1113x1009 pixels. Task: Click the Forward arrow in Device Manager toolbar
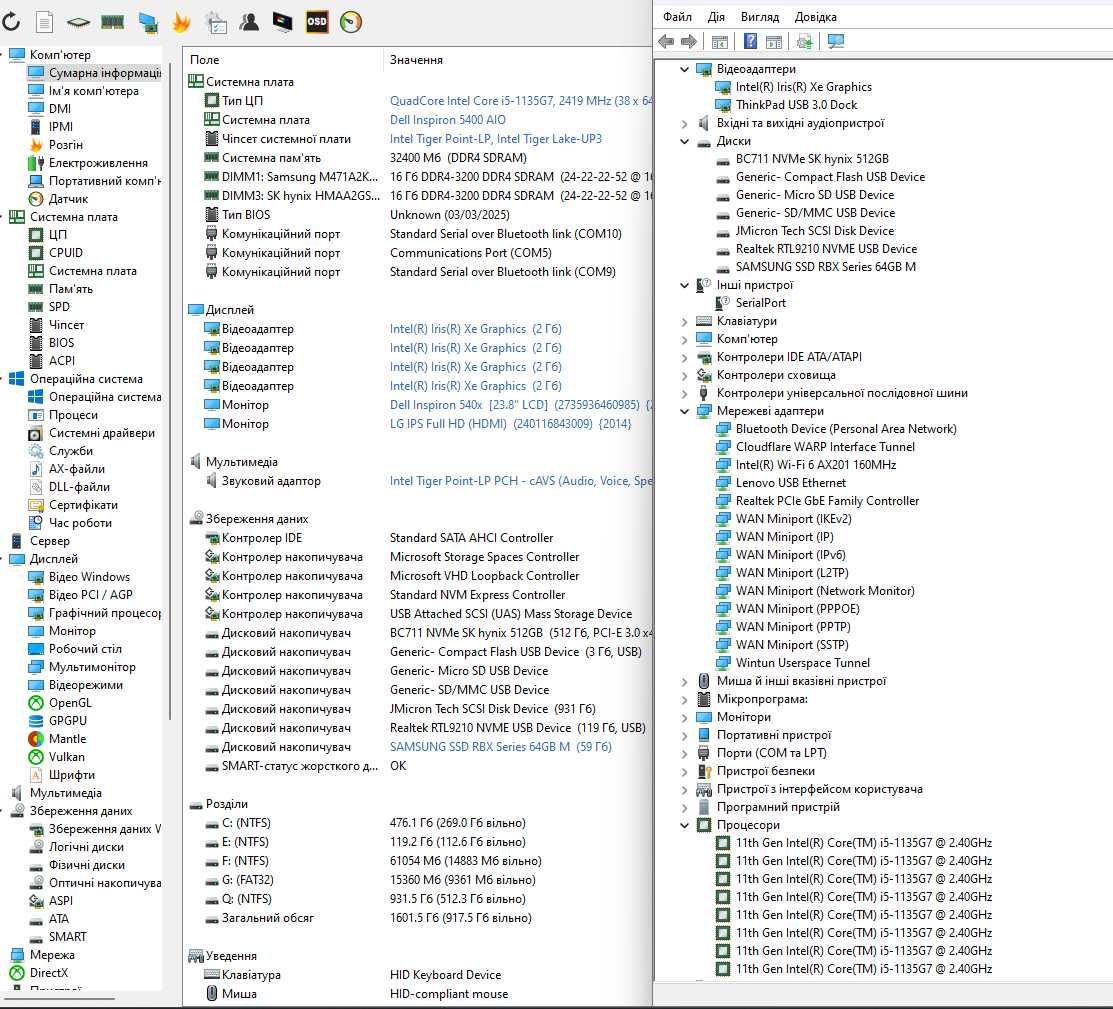[688, 41]
